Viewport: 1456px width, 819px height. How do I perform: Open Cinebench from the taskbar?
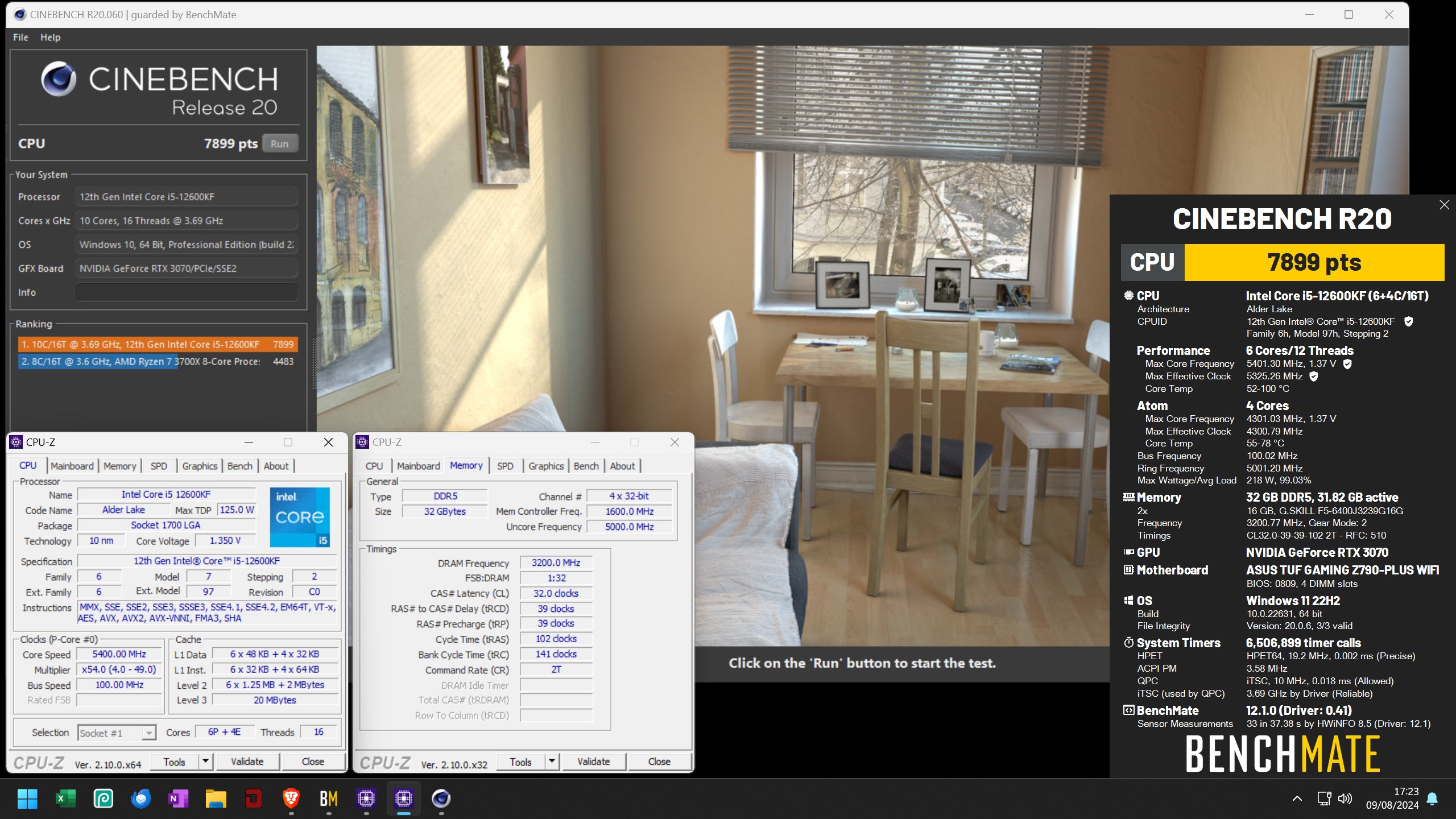point(441,799)
